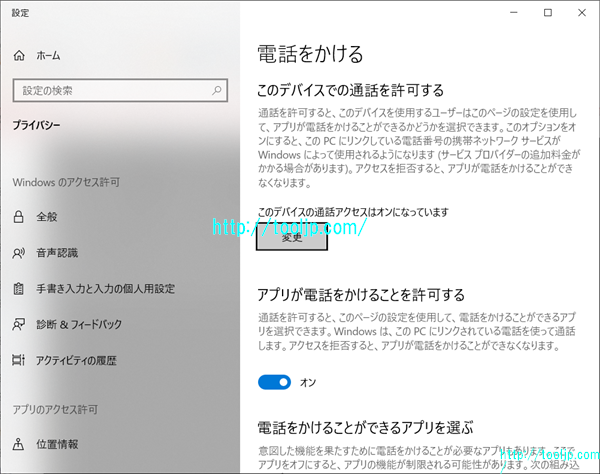
Task: Click the lock icon beside 全般
Action: 18,217
